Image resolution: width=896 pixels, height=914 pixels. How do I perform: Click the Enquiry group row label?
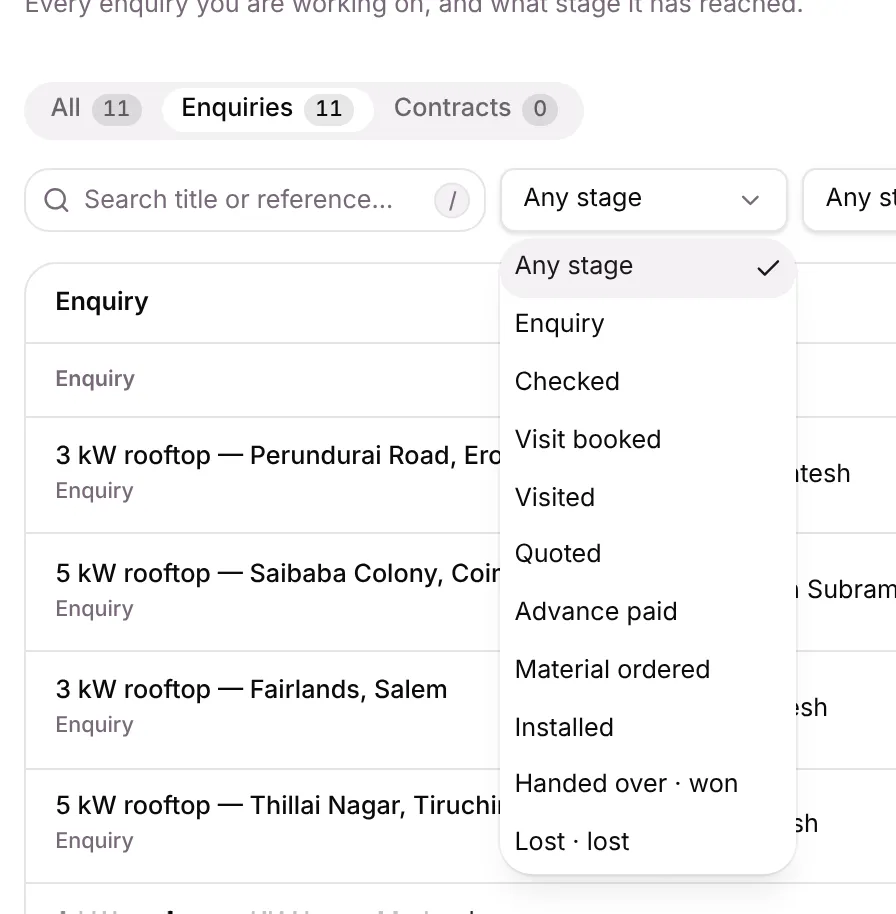tap(95, 379)
